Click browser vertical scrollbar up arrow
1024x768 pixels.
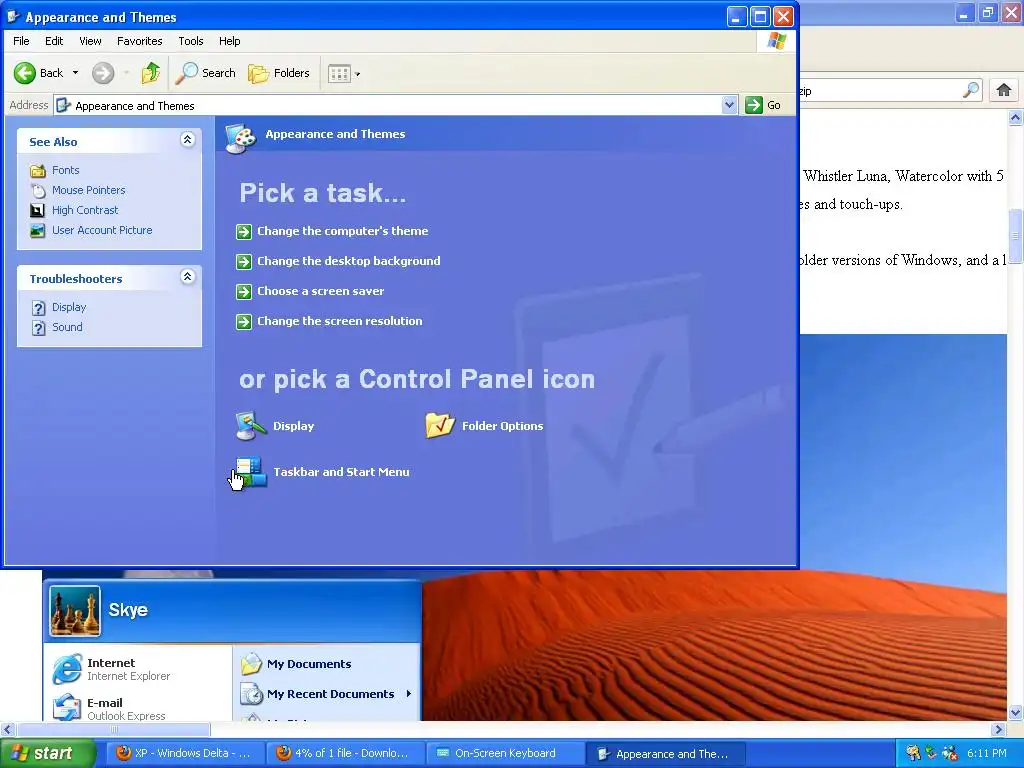[1016, 118]
